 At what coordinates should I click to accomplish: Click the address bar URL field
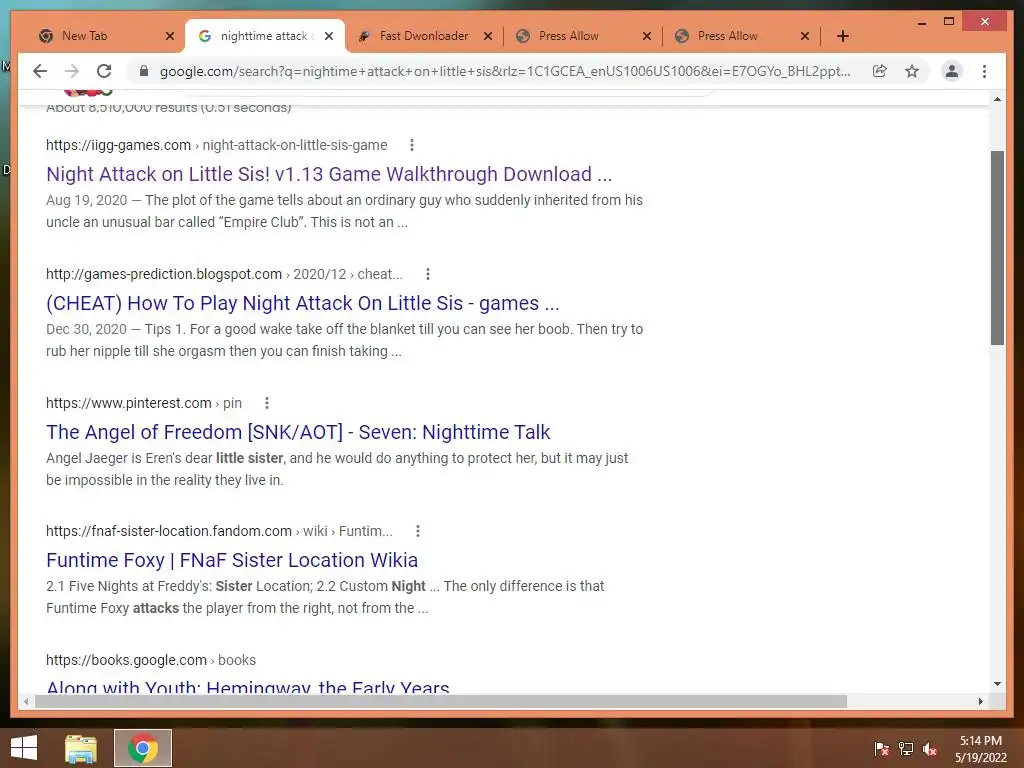point(505,71)
